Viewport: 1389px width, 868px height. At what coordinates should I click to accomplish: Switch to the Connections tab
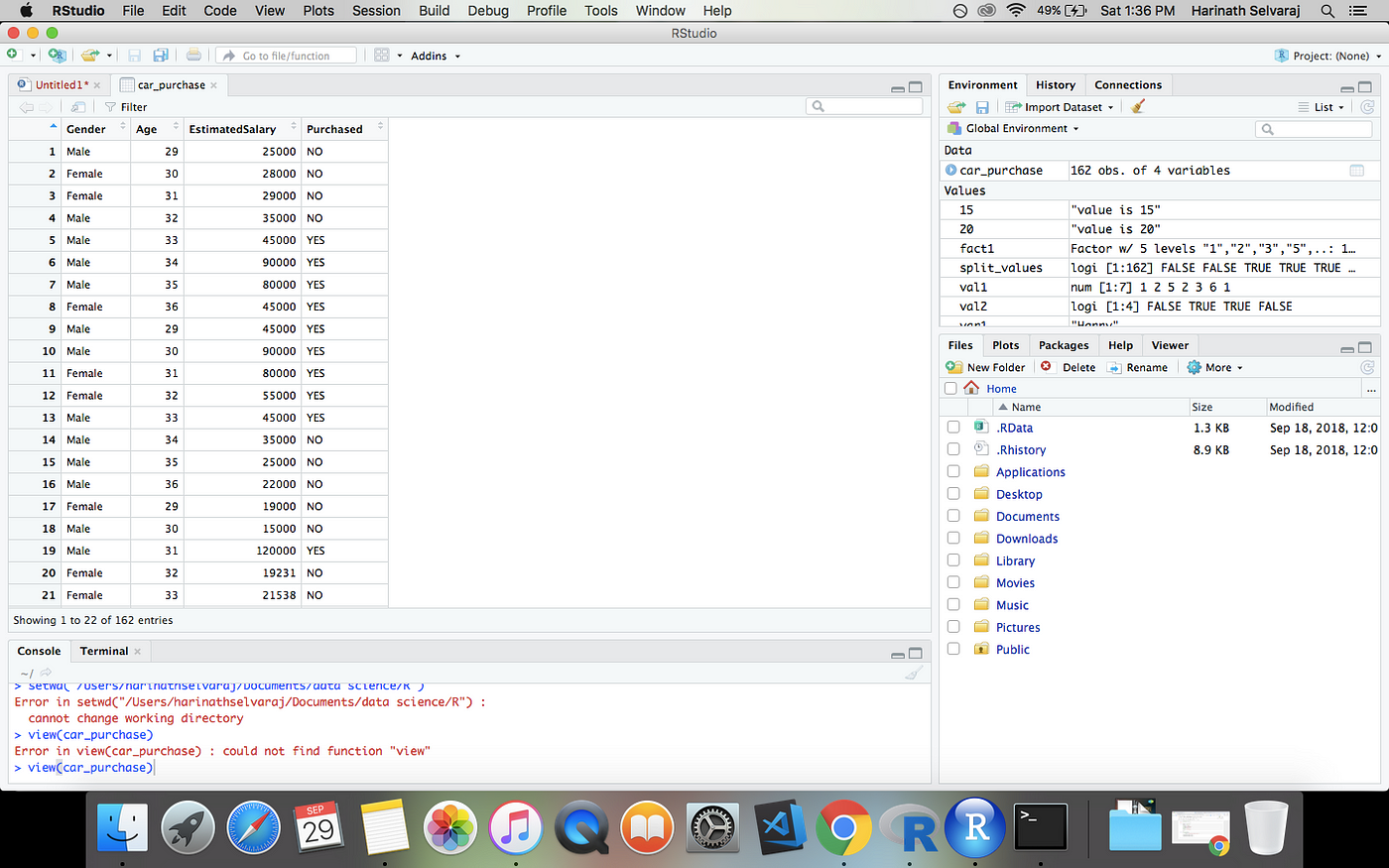point(1128,85)
